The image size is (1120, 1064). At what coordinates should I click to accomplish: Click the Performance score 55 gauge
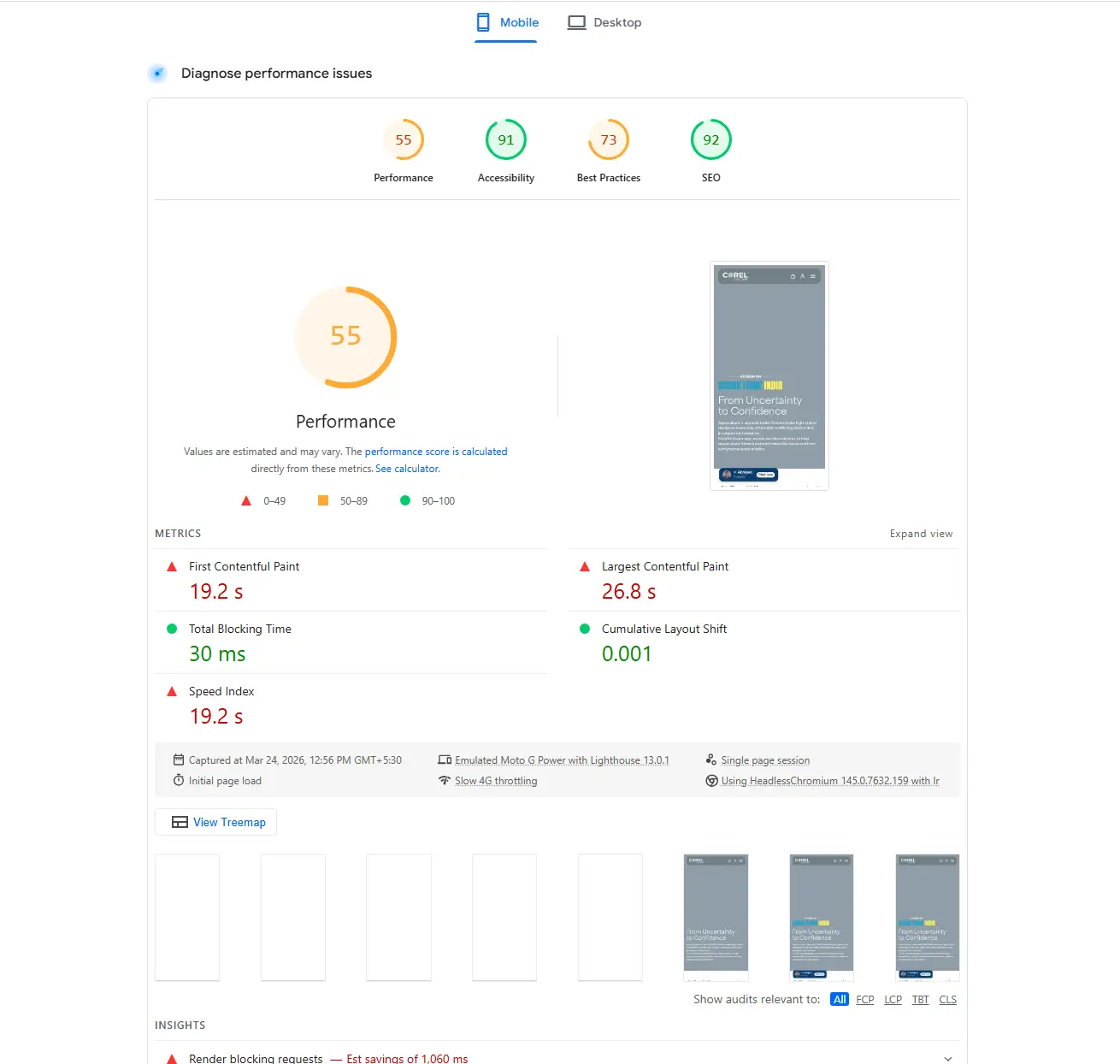[404, 140]
